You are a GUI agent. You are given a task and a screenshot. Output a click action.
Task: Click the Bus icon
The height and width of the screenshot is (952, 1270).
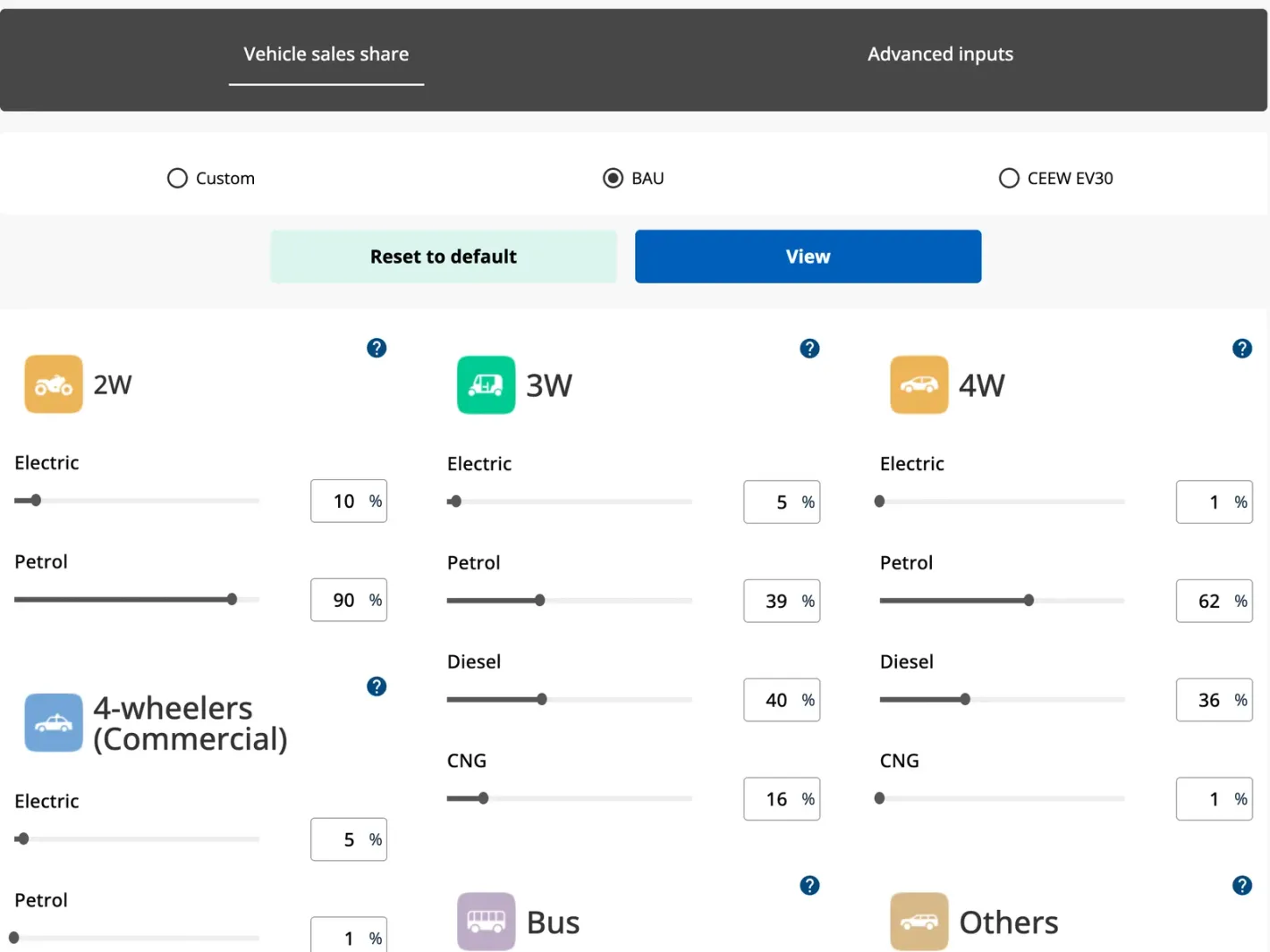[x=486, y=922]
